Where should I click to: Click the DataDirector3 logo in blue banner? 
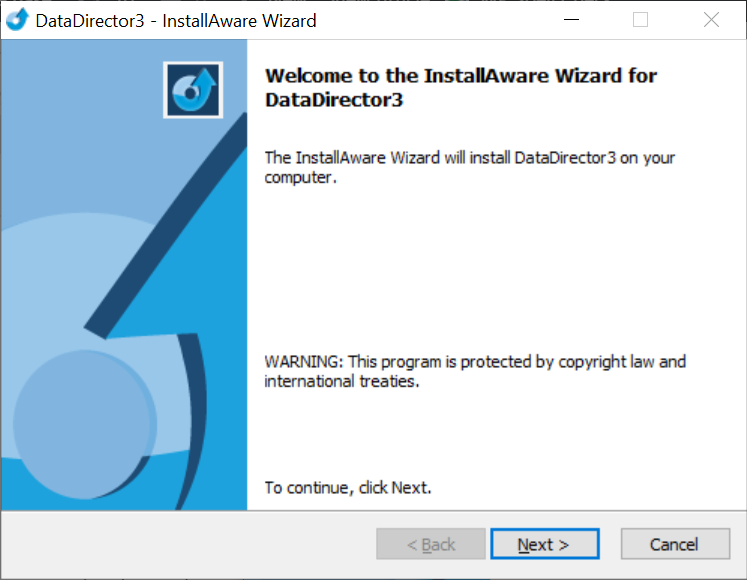point(193,90)
